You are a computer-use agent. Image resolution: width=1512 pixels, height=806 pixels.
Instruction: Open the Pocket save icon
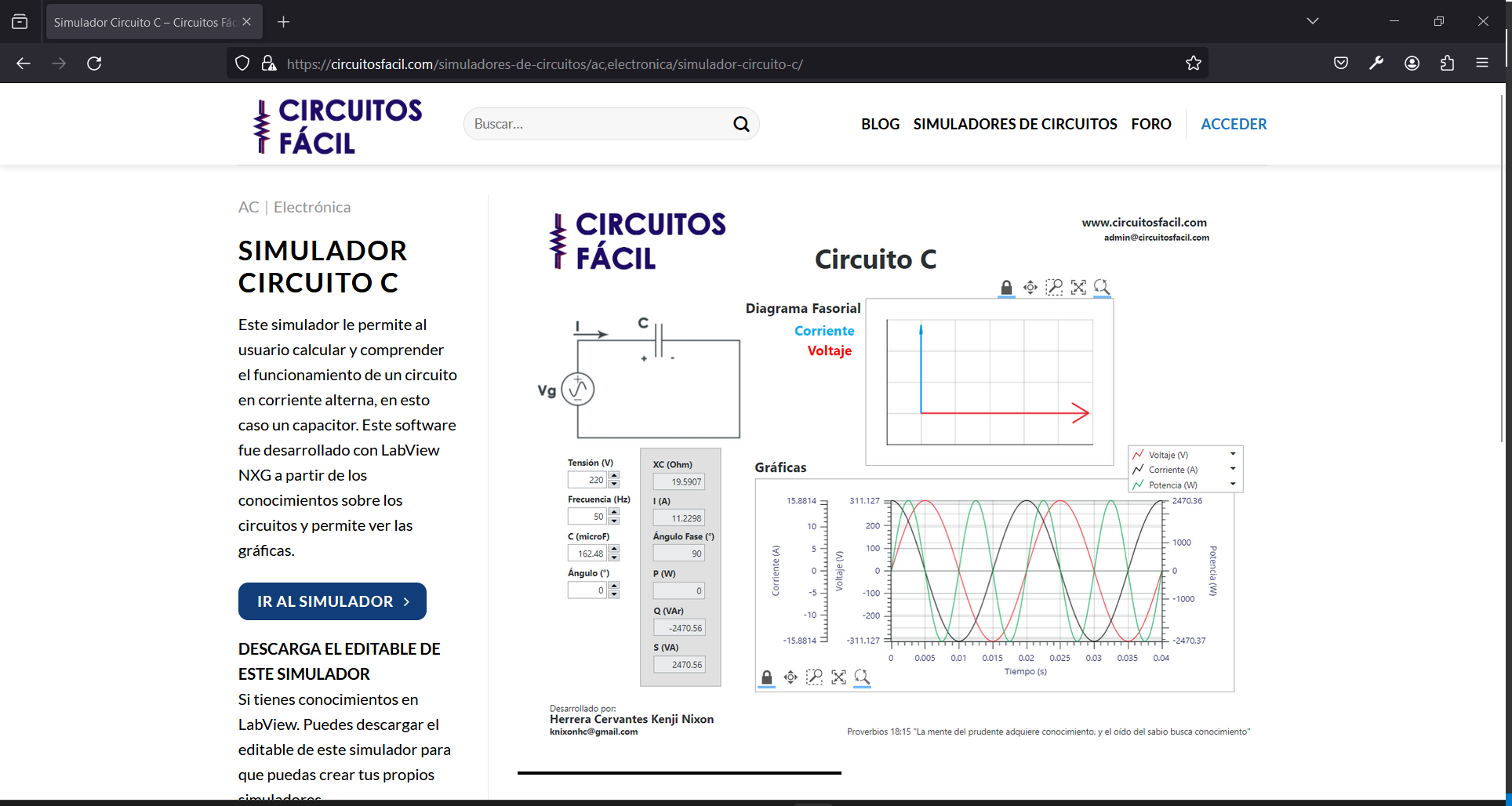[1341, 64]
